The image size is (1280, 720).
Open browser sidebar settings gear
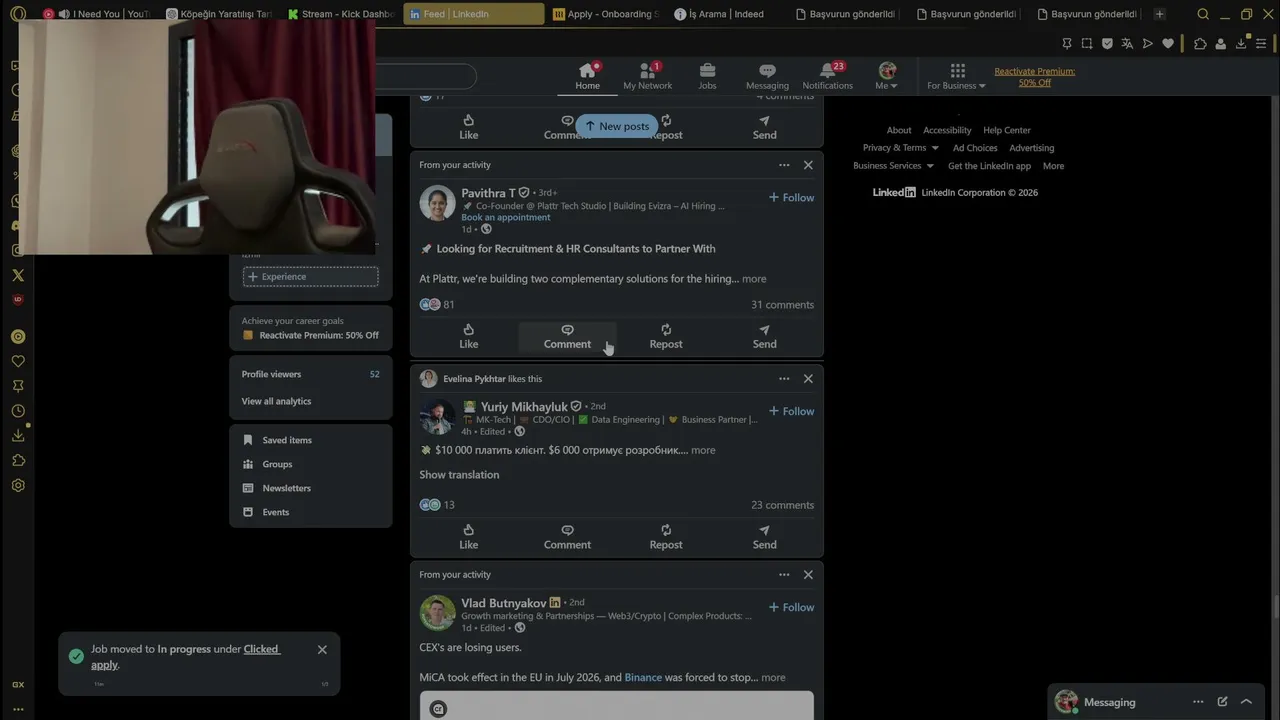tap(18, 485)
